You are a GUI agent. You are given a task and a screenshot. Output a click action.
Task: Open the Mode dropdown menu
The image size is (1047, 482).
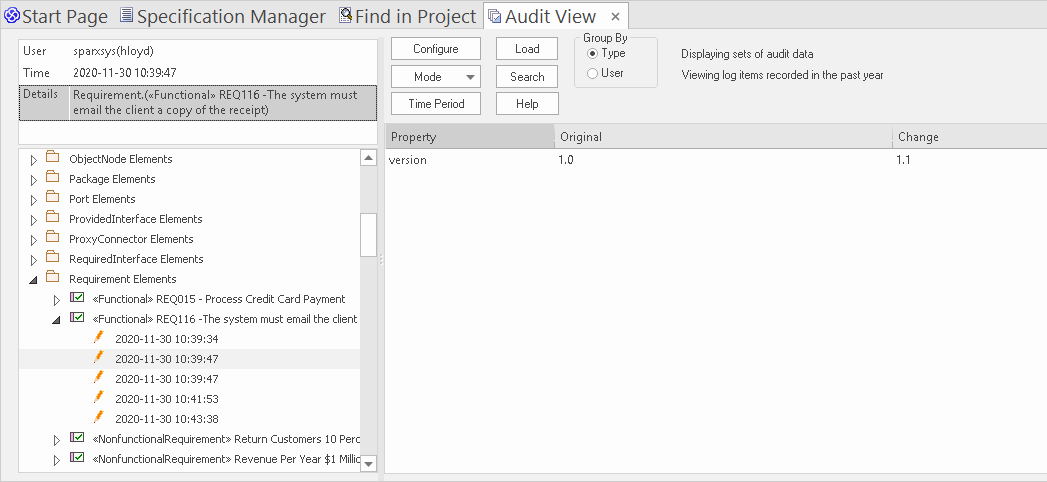tap(436, 77)
